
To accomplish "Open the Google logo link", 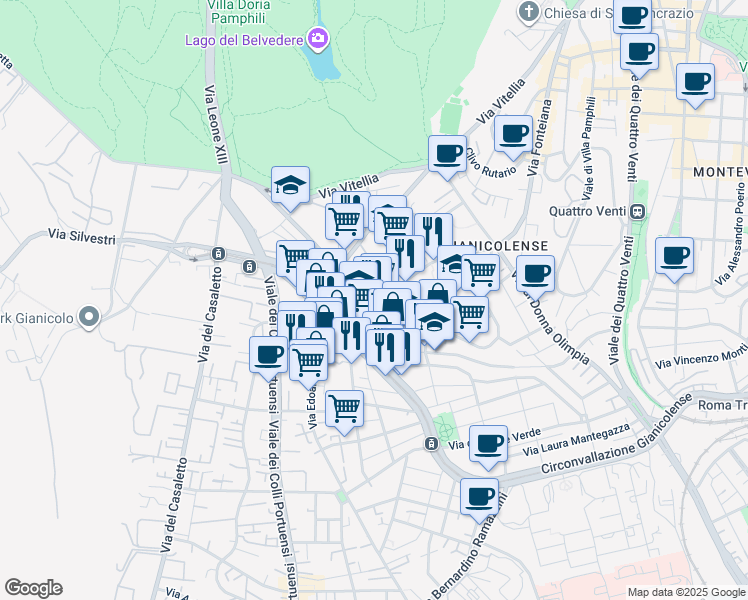I will tap(33, 588).
